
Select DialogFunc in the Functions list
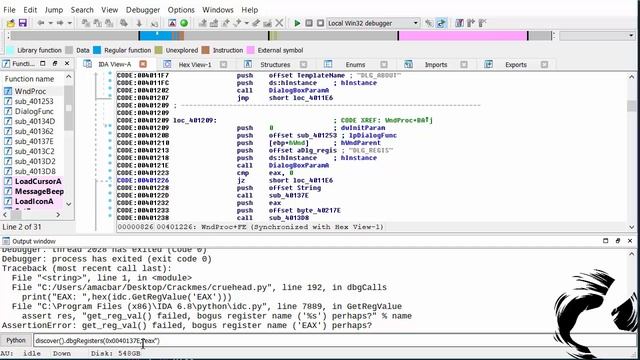34,111
